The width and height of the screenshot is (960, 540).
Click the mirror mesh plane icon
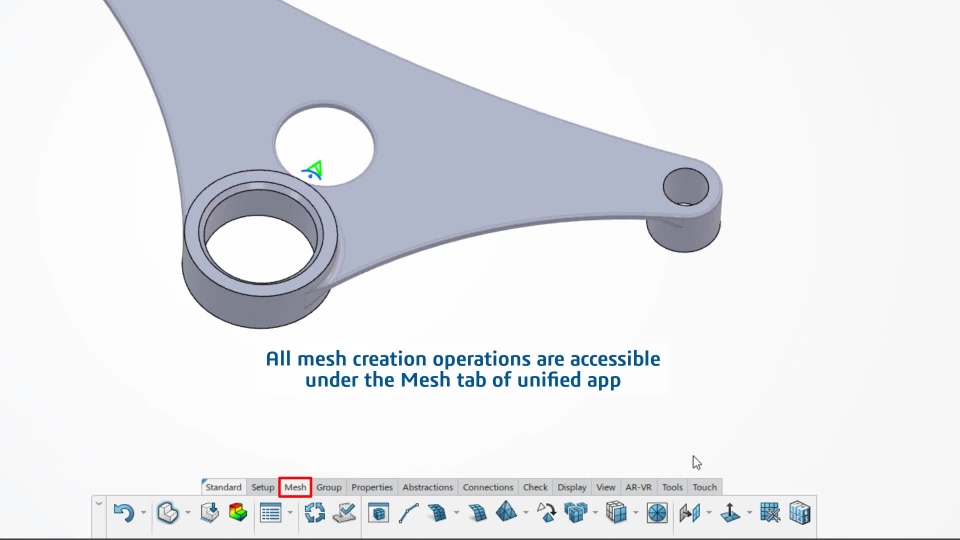click(x=690, y=512)
